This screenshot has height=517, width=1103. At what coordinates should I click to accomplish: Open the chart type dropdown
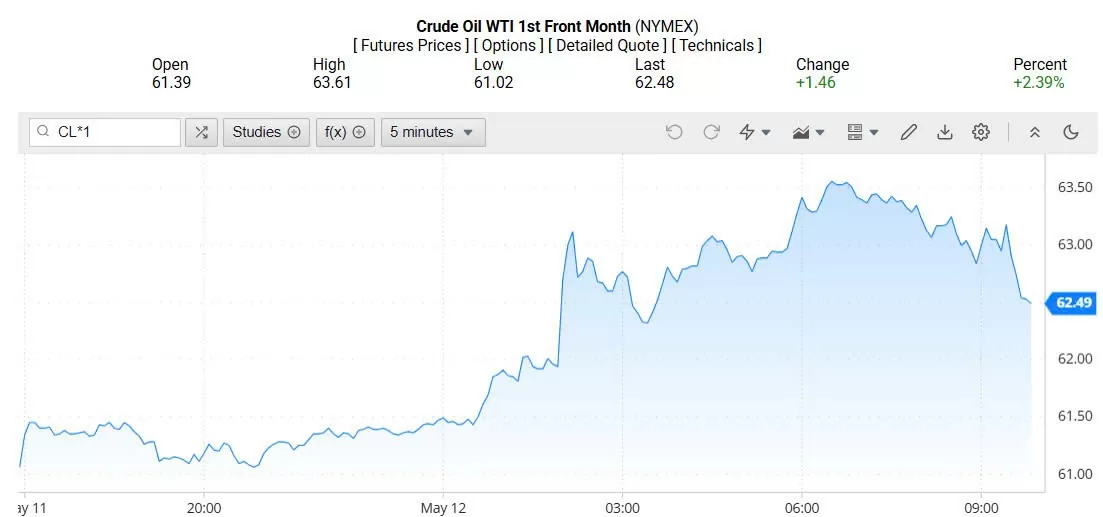(x=808, y=132)
